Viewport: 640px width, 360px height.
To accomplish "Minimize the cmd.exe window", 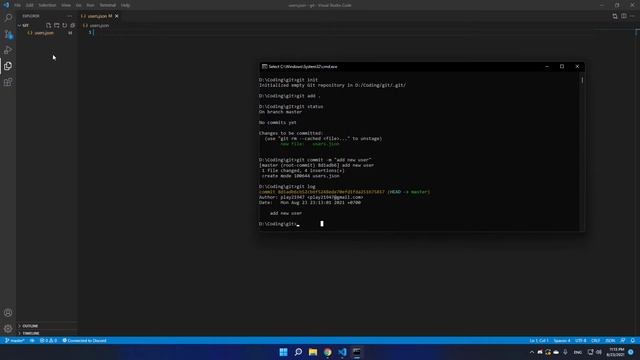I will point(547,67).
